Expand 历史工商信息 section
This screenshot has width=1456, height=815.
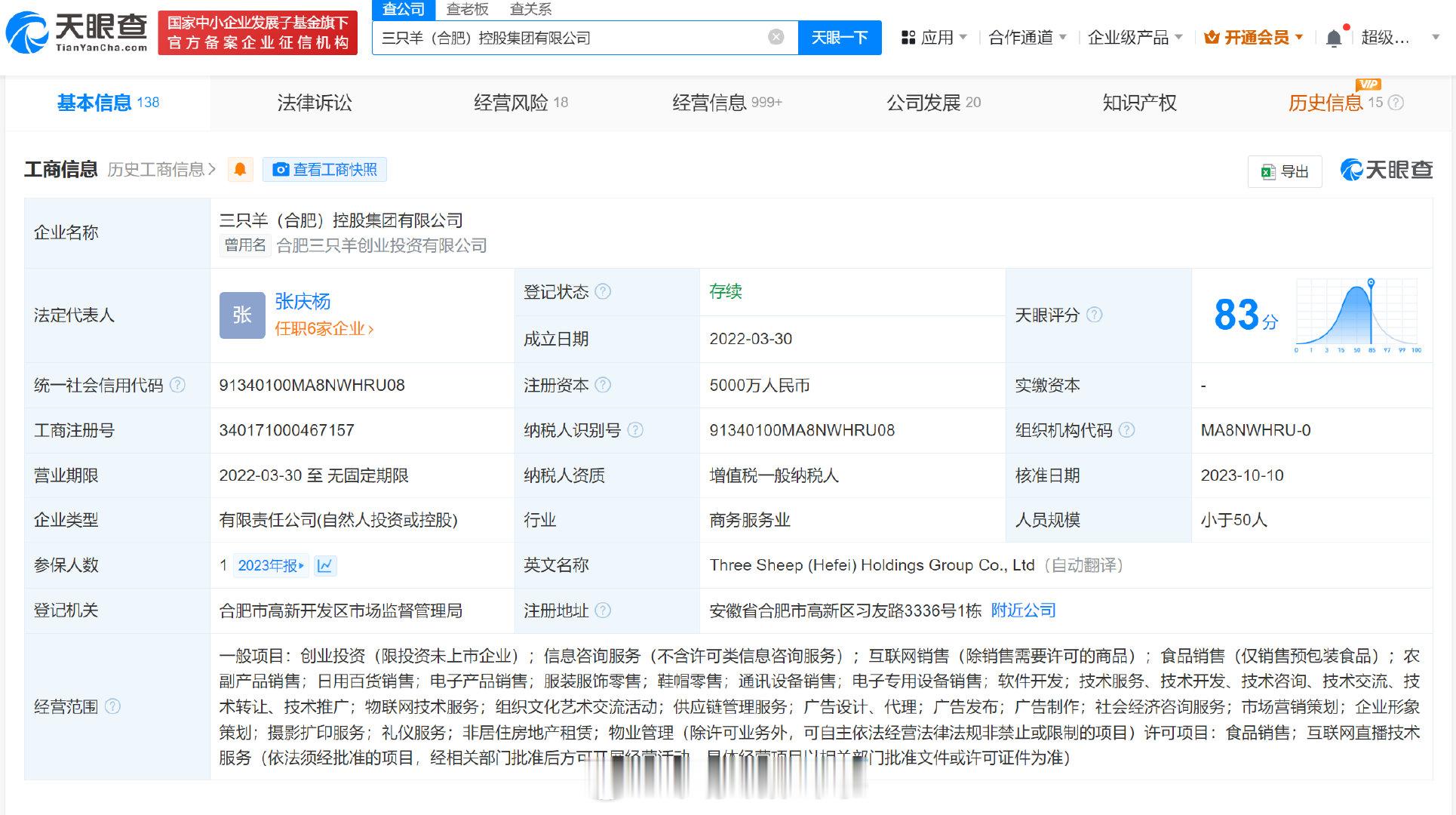click(161, 170)
